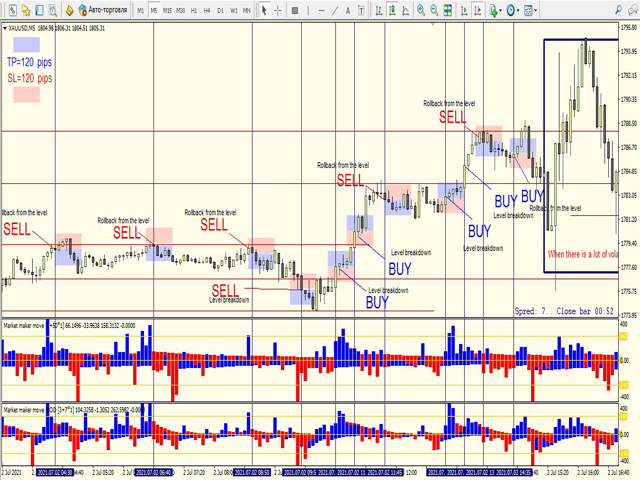
Task: Expand the XAUUSD,M5 chart menu triangle
Action: [x=5, y=28]
